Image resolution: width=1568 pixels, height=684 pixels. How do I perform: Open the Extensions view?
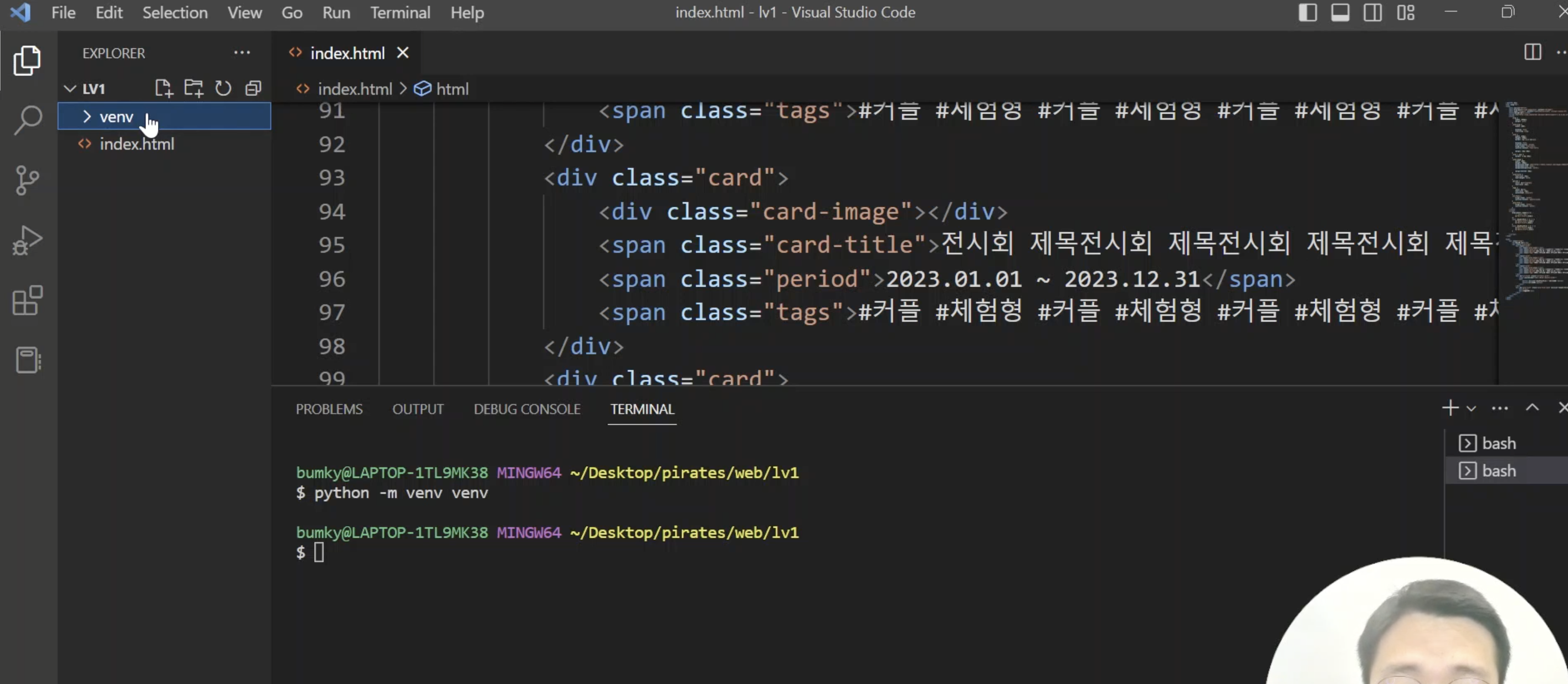(27, 300)
